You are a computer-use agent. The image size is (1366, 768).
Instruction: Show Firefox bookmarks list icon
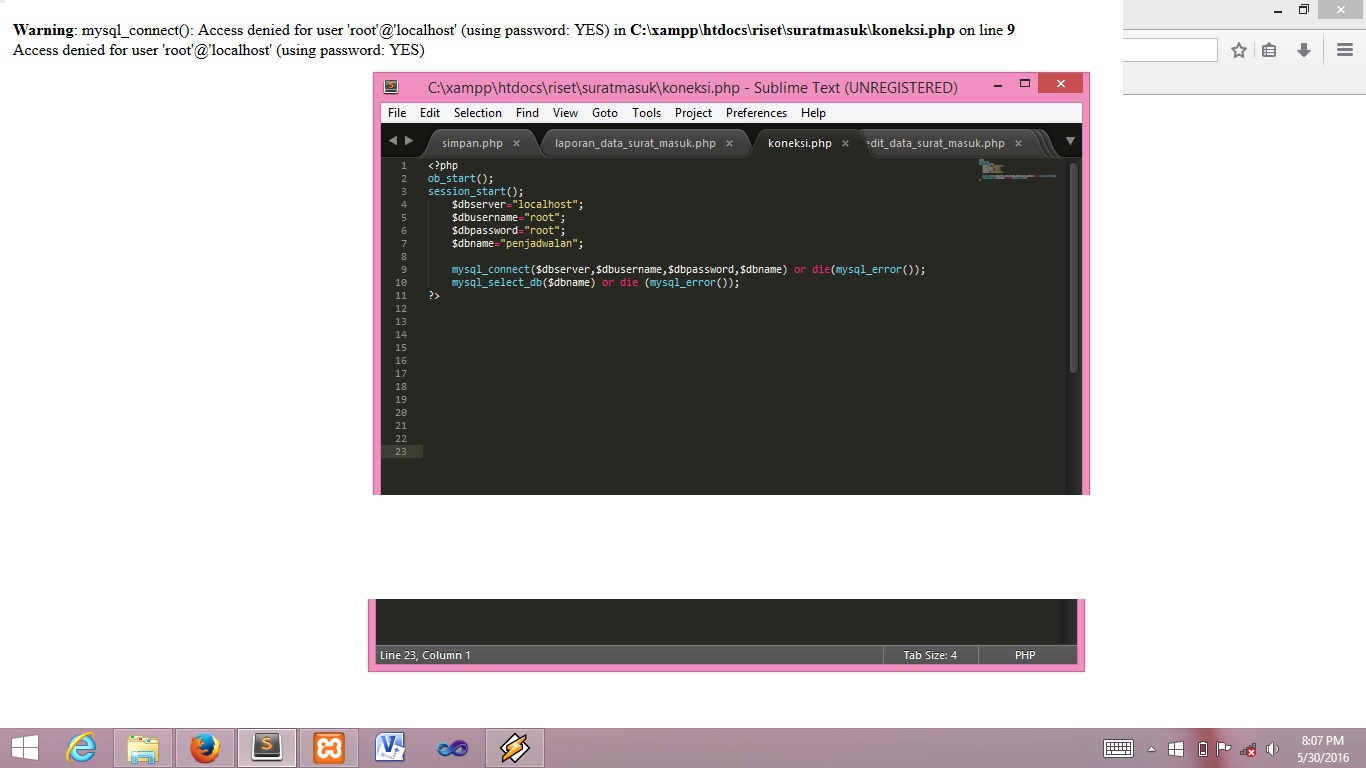(1269, 50)
